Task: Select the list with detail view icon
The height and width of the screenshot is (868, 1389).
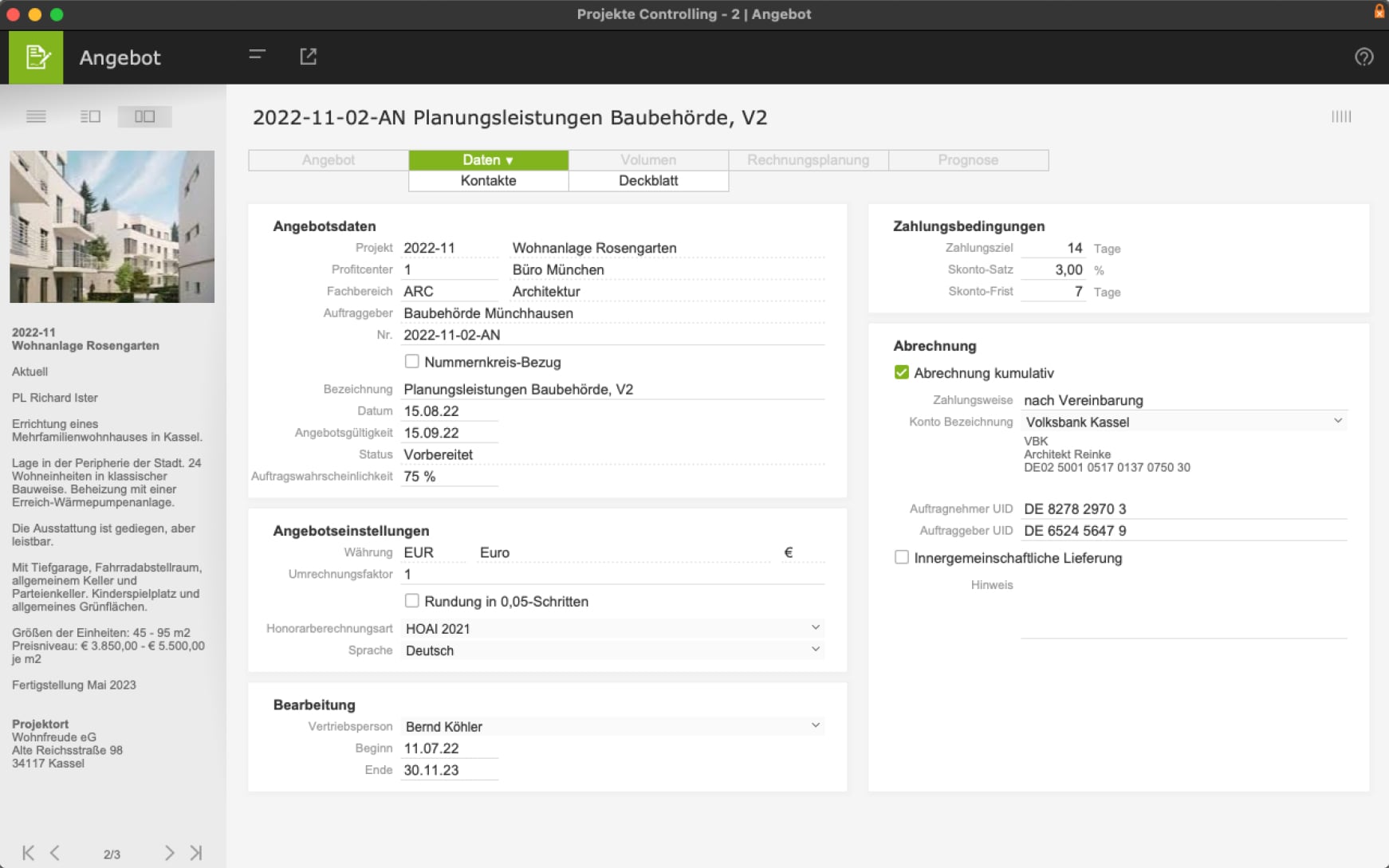Action: (90, 116)
